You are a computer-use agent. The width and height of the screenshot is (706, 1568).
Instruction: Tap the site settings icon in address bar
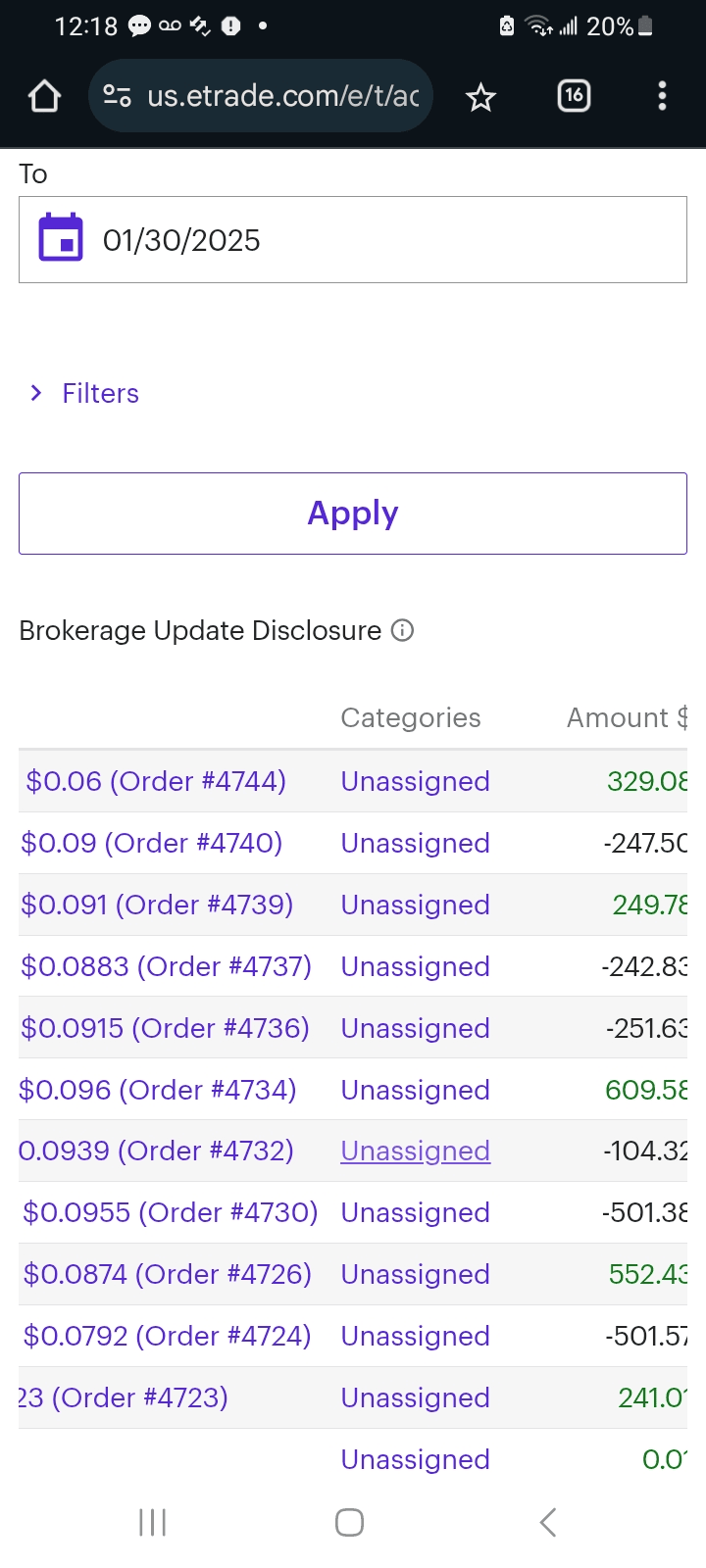tap(118, 96)
